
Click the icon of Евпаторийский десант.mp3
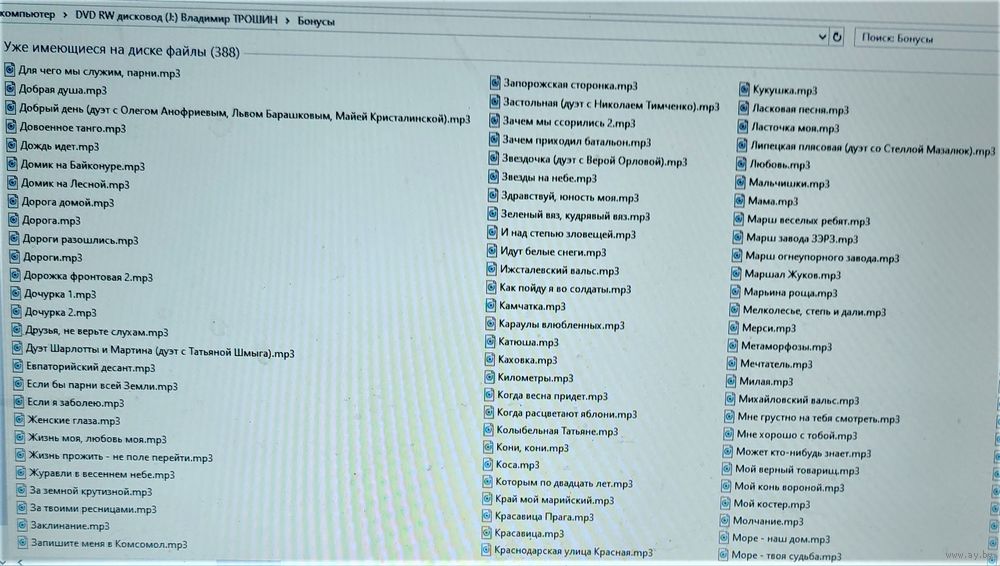(x=18, y=366)
